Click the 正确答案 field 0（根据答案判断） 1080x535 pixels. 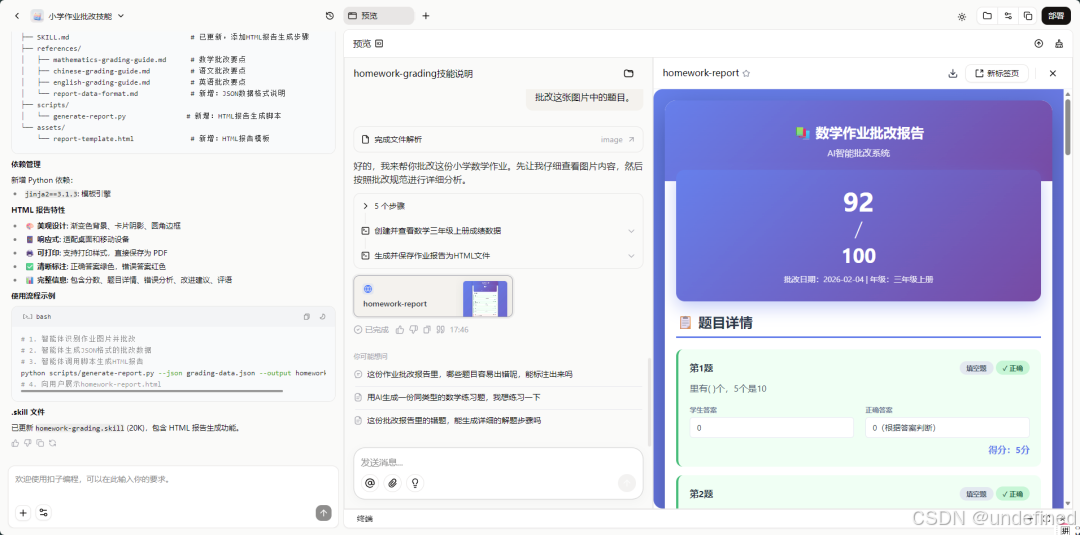tap(947, 428)
